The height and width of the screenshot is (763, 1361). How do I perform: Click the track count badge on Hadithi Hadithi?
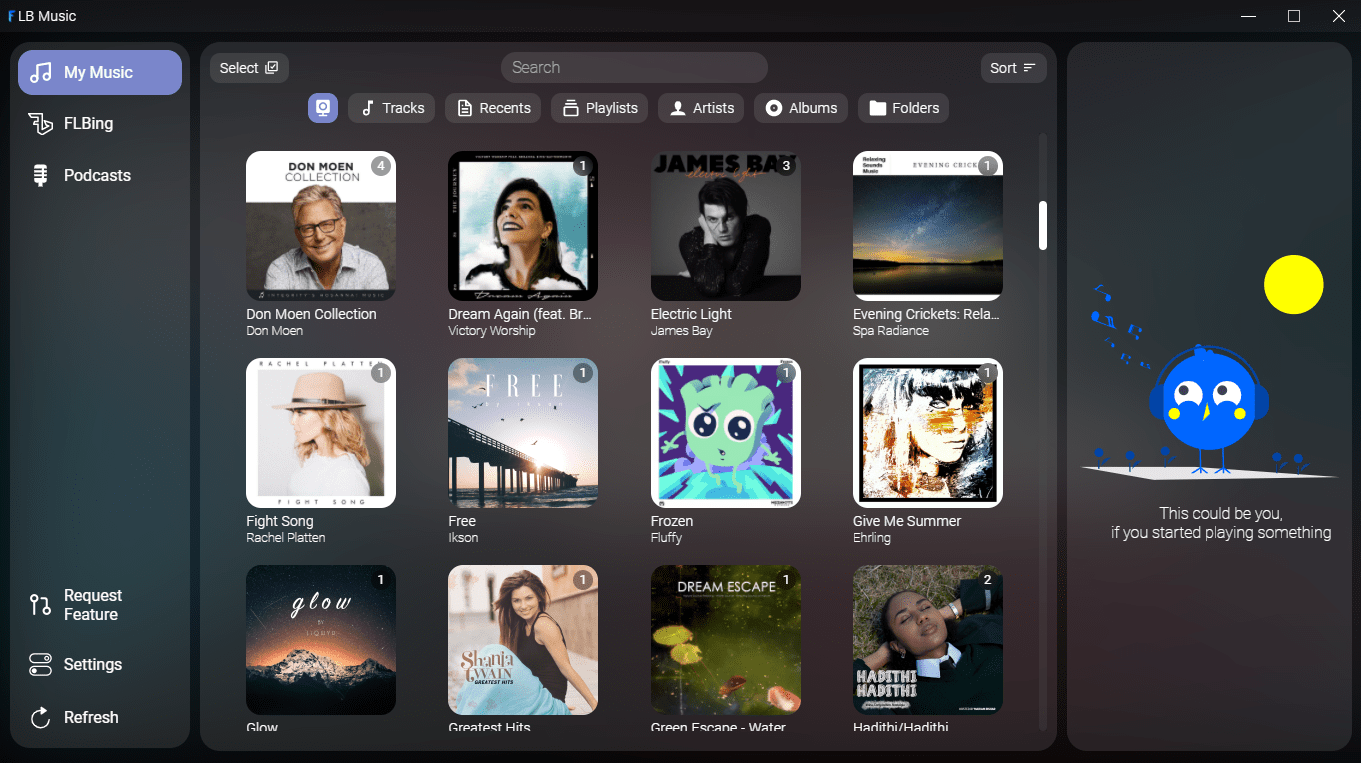pos(988,580)
